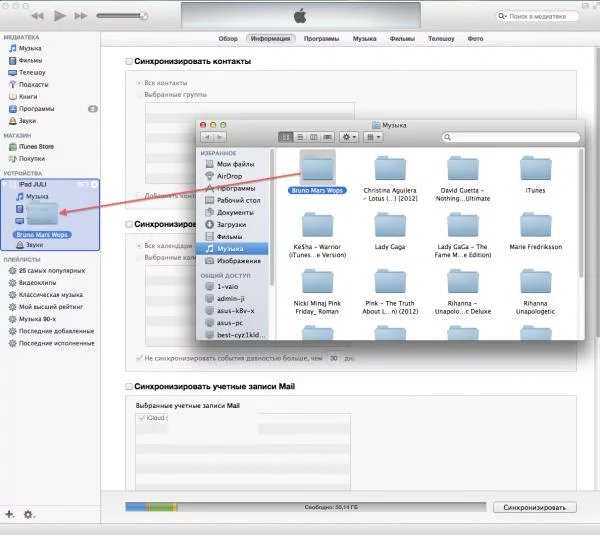The width and height of the screenshot is (600, 535).
Task: Select the iTunes folder in Finder
Action: [x=535, y=173]
